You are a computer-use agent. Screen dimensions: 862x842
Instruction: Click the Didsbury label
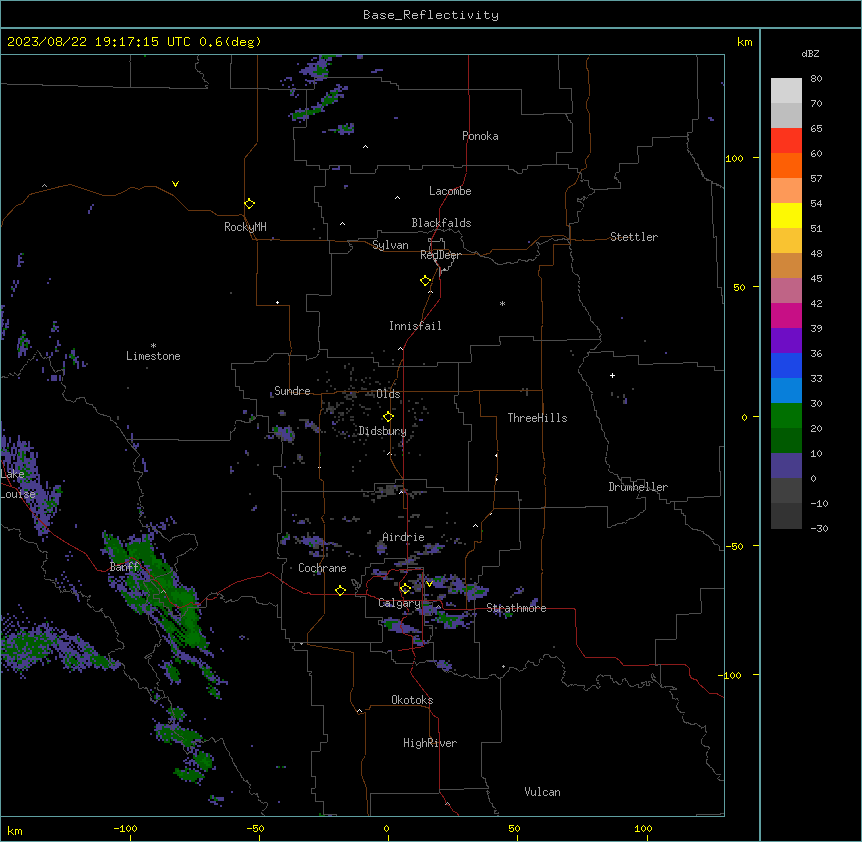383,431
